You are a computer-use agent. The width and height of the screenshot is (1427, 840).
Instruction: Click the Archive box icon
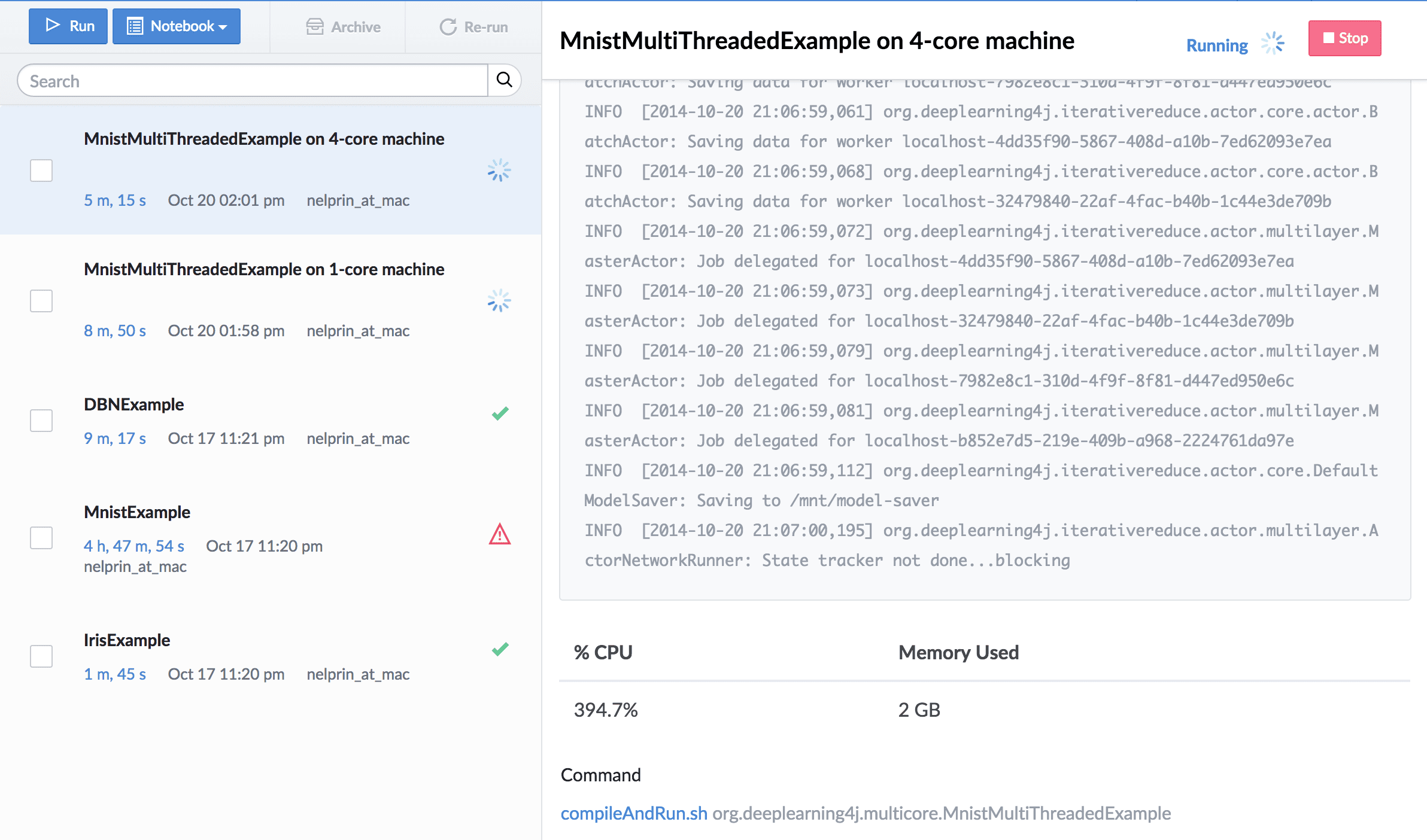[x=315, y=26]
